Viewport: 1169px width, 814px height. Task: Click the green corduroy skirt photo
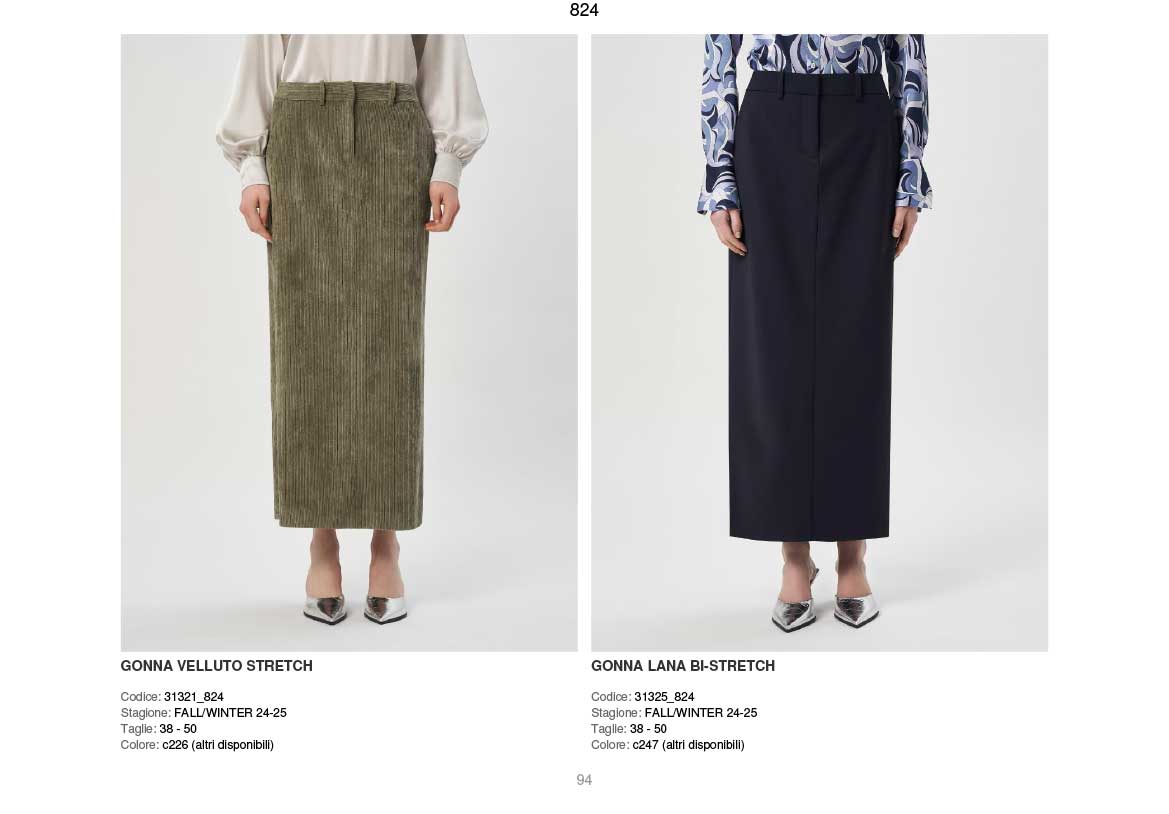click(x=349, y=342)
